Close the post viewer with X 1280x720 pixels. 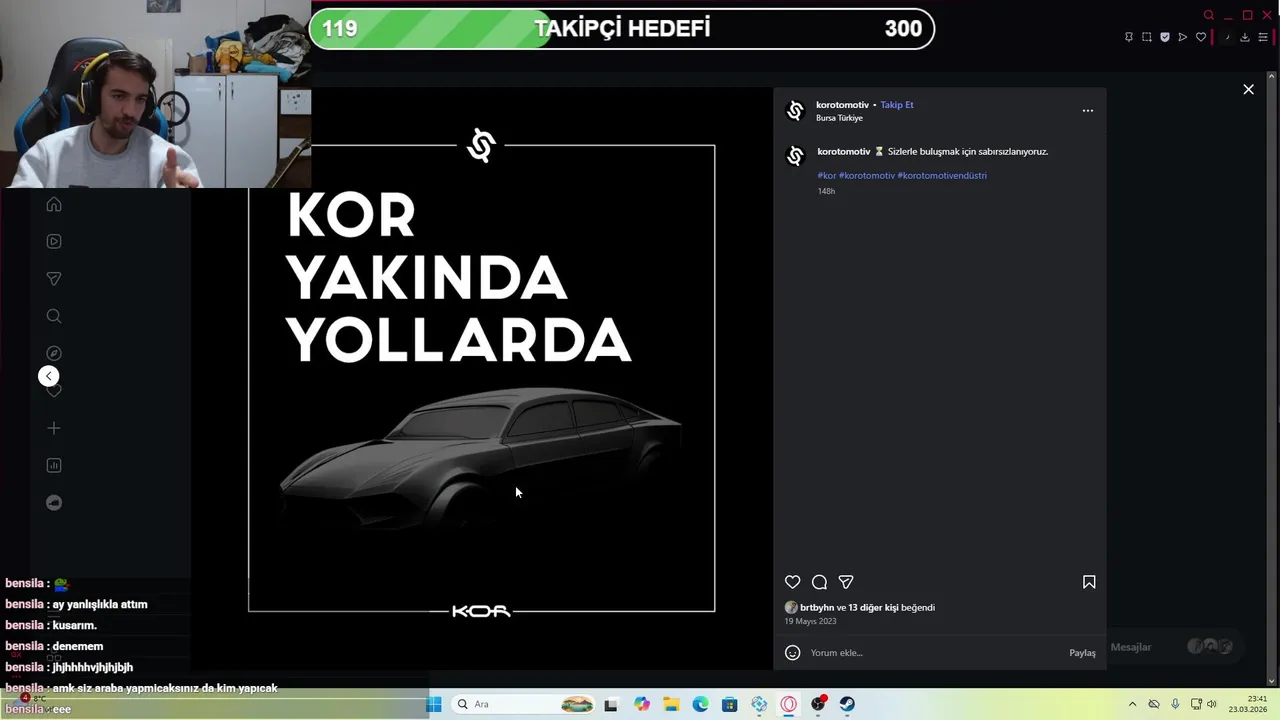click(1248, 90)
